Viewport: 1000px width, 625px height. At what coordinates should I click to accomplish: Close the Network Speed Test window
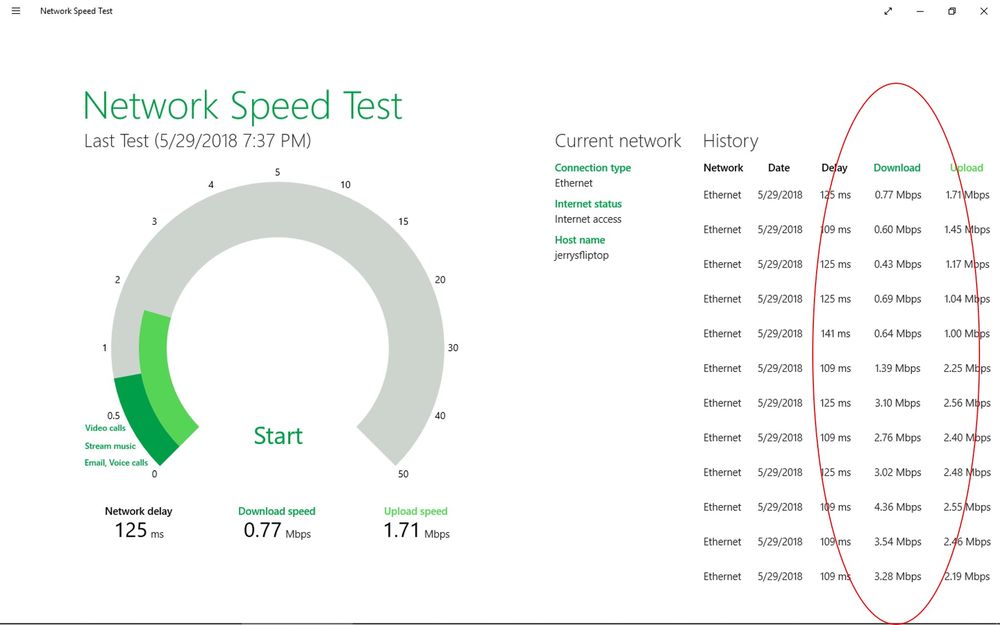click(983, 11)
